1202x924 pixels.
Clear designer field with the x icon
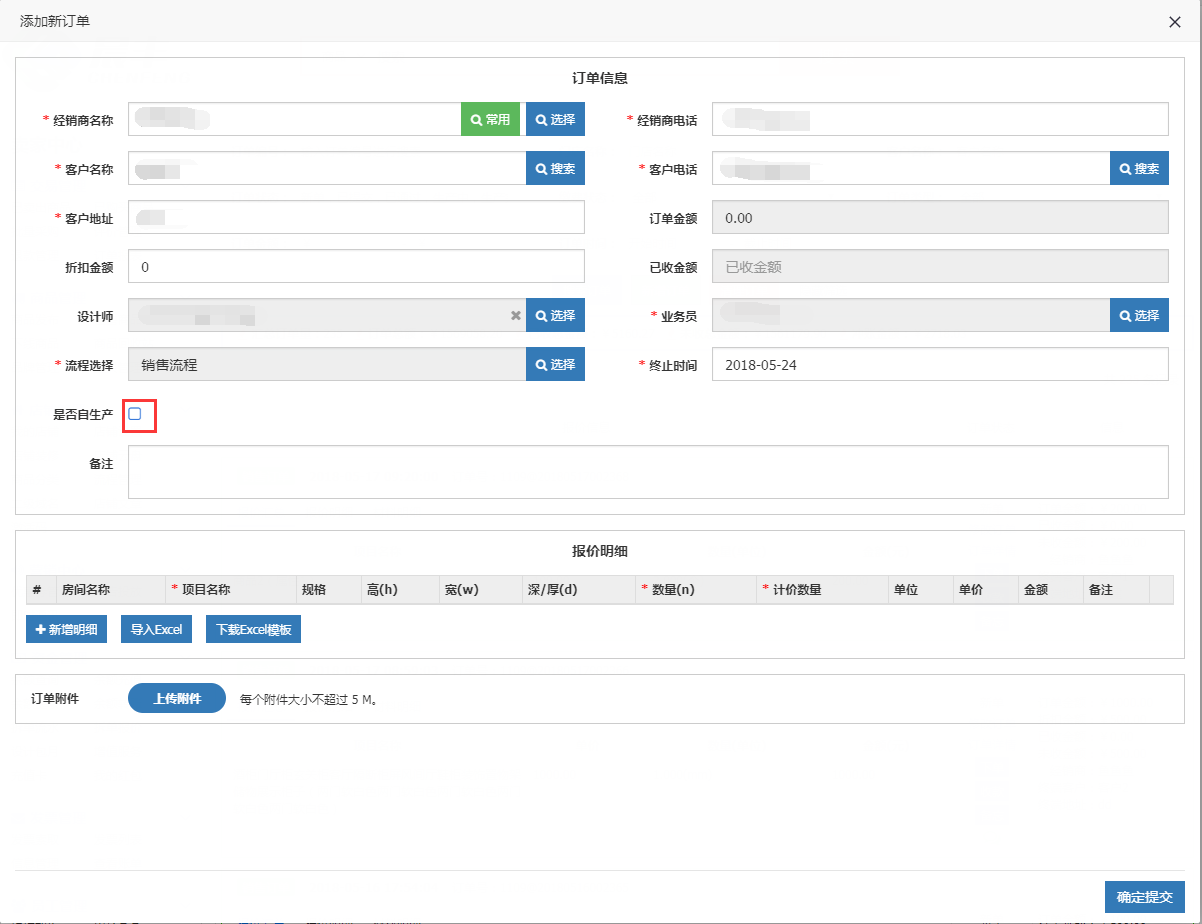pos(516,315)
